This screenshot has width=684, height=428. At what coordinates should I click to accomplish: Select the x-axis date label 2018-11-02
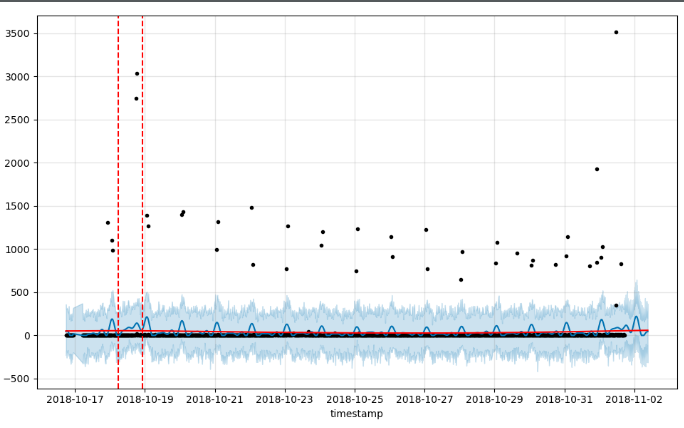[634, 399]
